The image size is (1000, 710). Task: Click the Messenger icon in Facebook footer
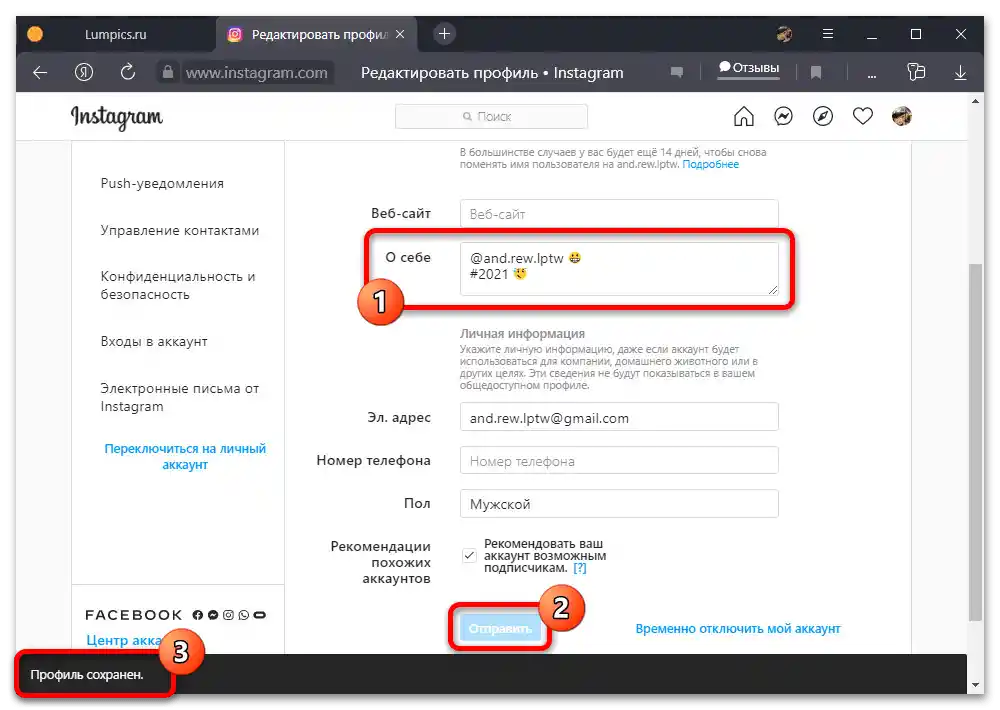[x=213, y=615]
